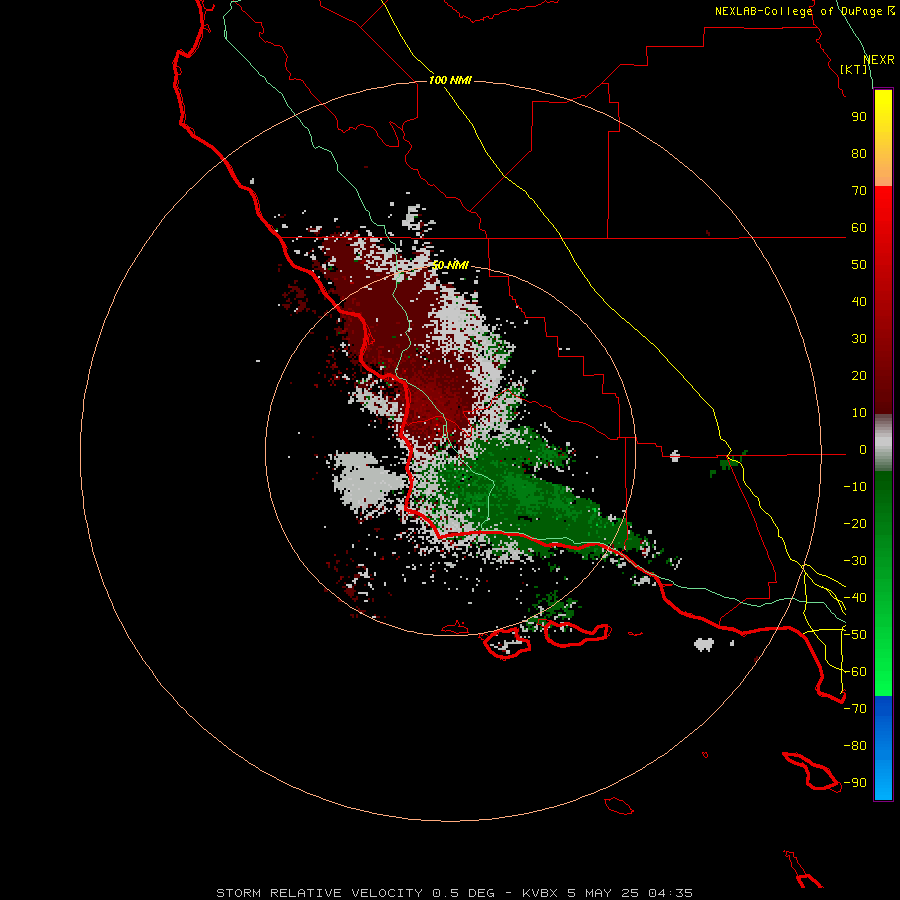Pick the blue segment at the color bar bottom

[x=883, y=747]
